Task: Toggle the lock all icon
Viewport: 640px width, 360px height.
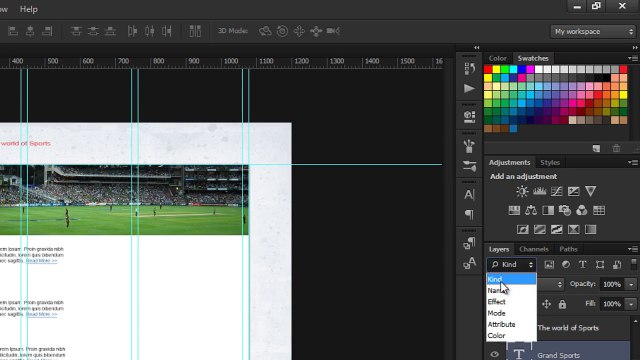Action: point(562,304)
